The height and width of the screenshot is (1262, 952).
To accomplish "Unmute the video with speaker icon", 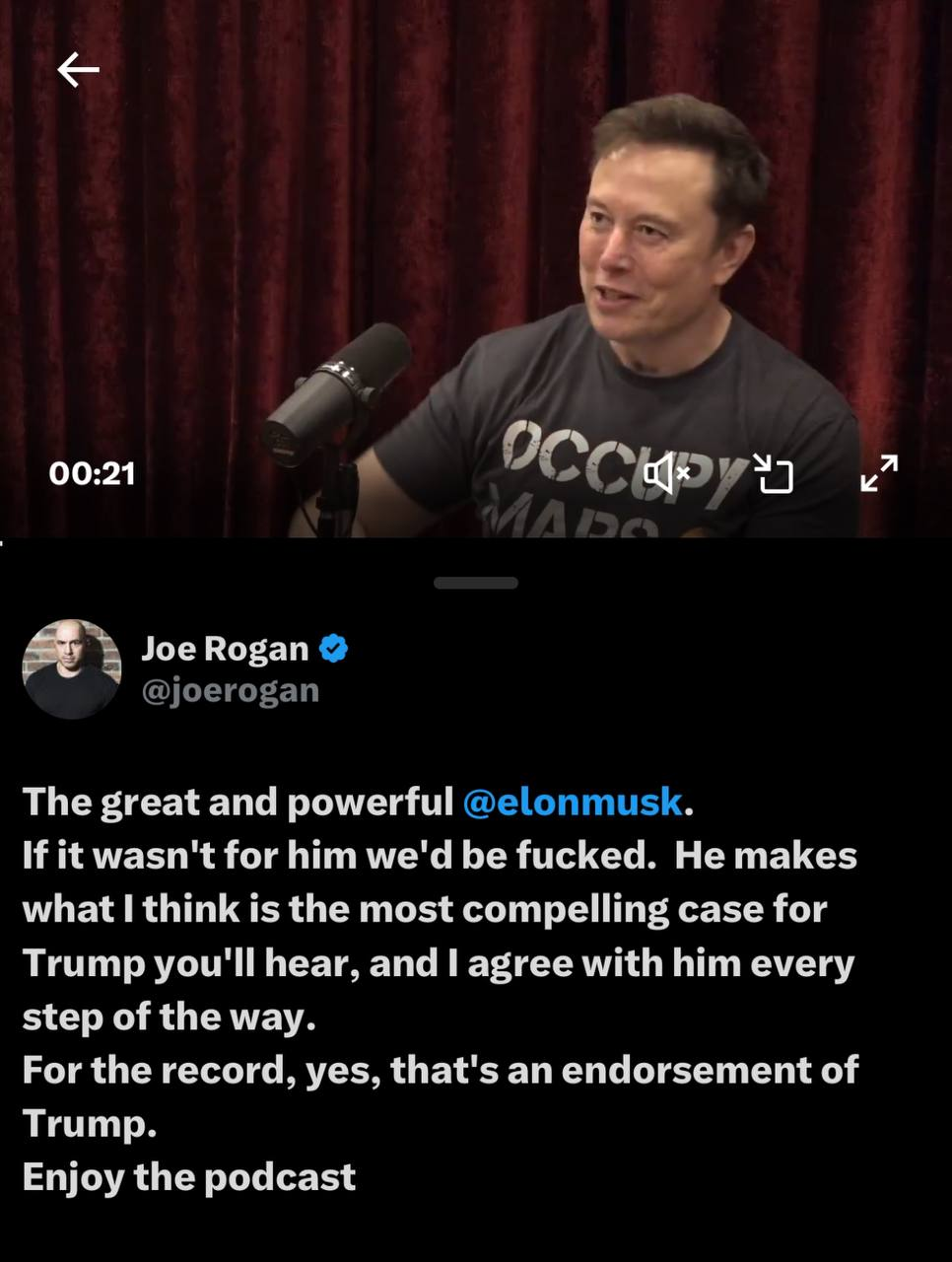I will 666,474.
